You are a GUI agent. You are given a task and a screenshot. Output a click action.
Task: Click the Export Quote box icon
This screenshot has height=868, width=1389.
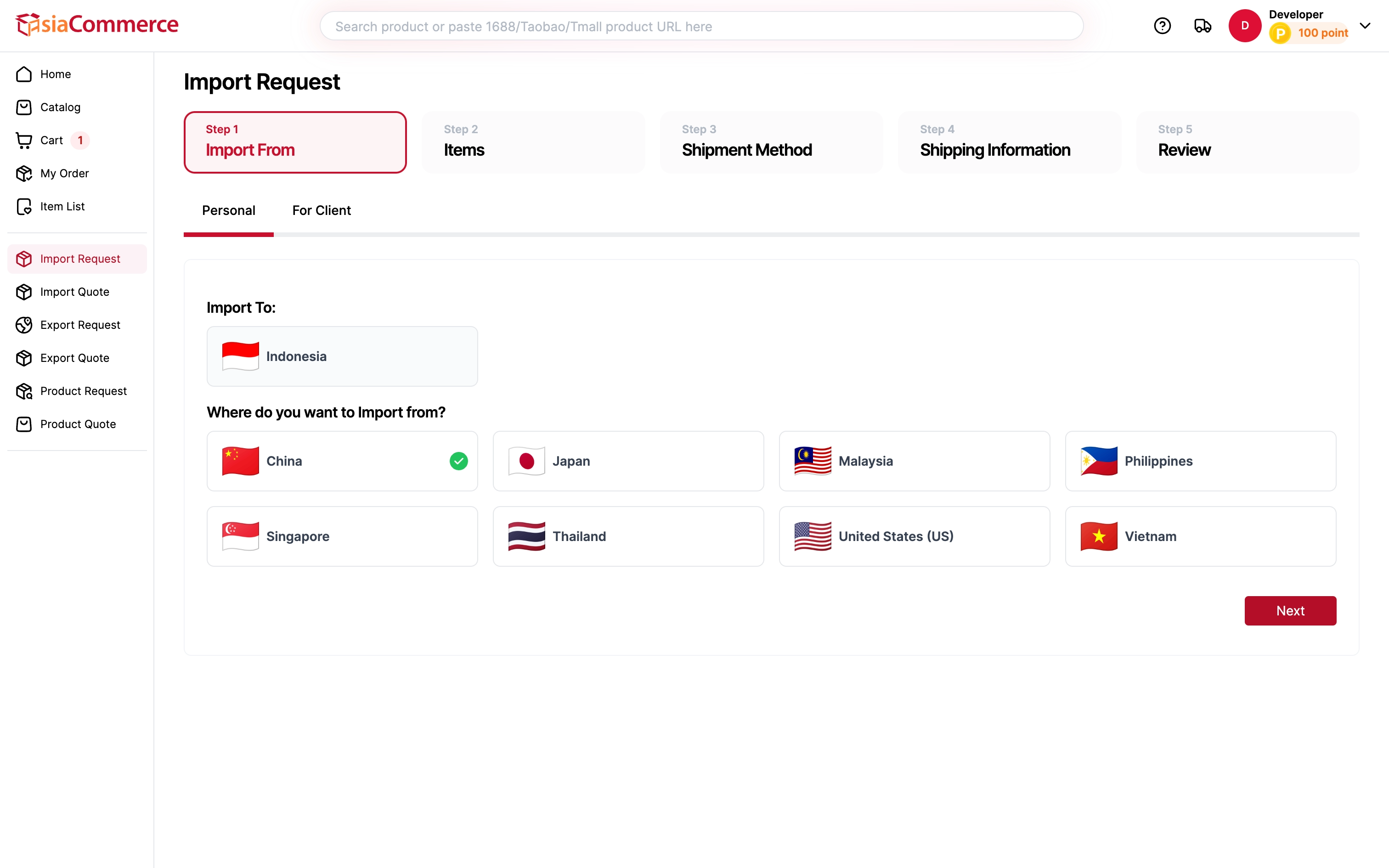24,358
